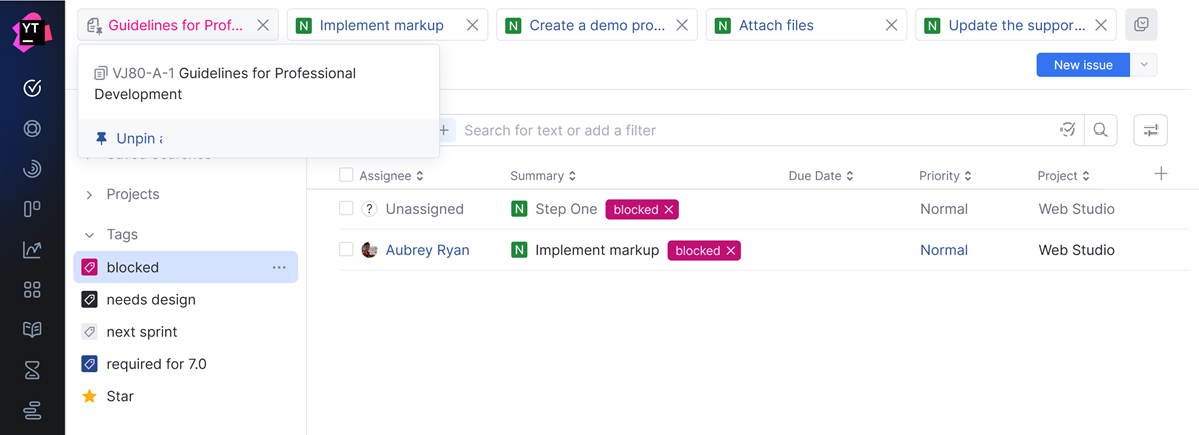
Task: Click the YouTrack logo icon
Action: point(32,30)
